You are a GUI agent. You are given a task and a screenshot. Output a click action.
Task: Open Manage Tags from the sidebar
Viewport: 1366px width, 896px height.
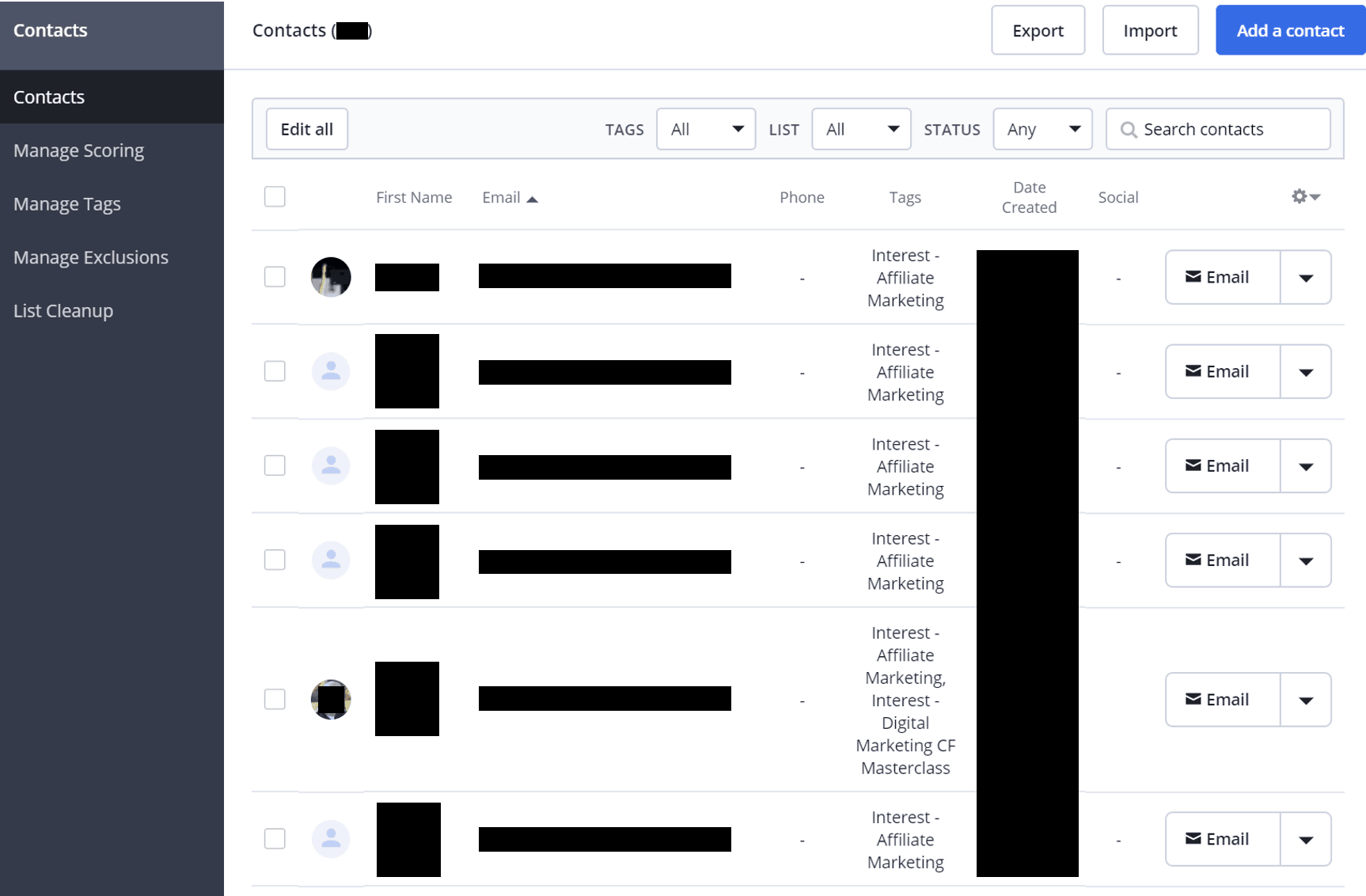[x=67, y=204]
